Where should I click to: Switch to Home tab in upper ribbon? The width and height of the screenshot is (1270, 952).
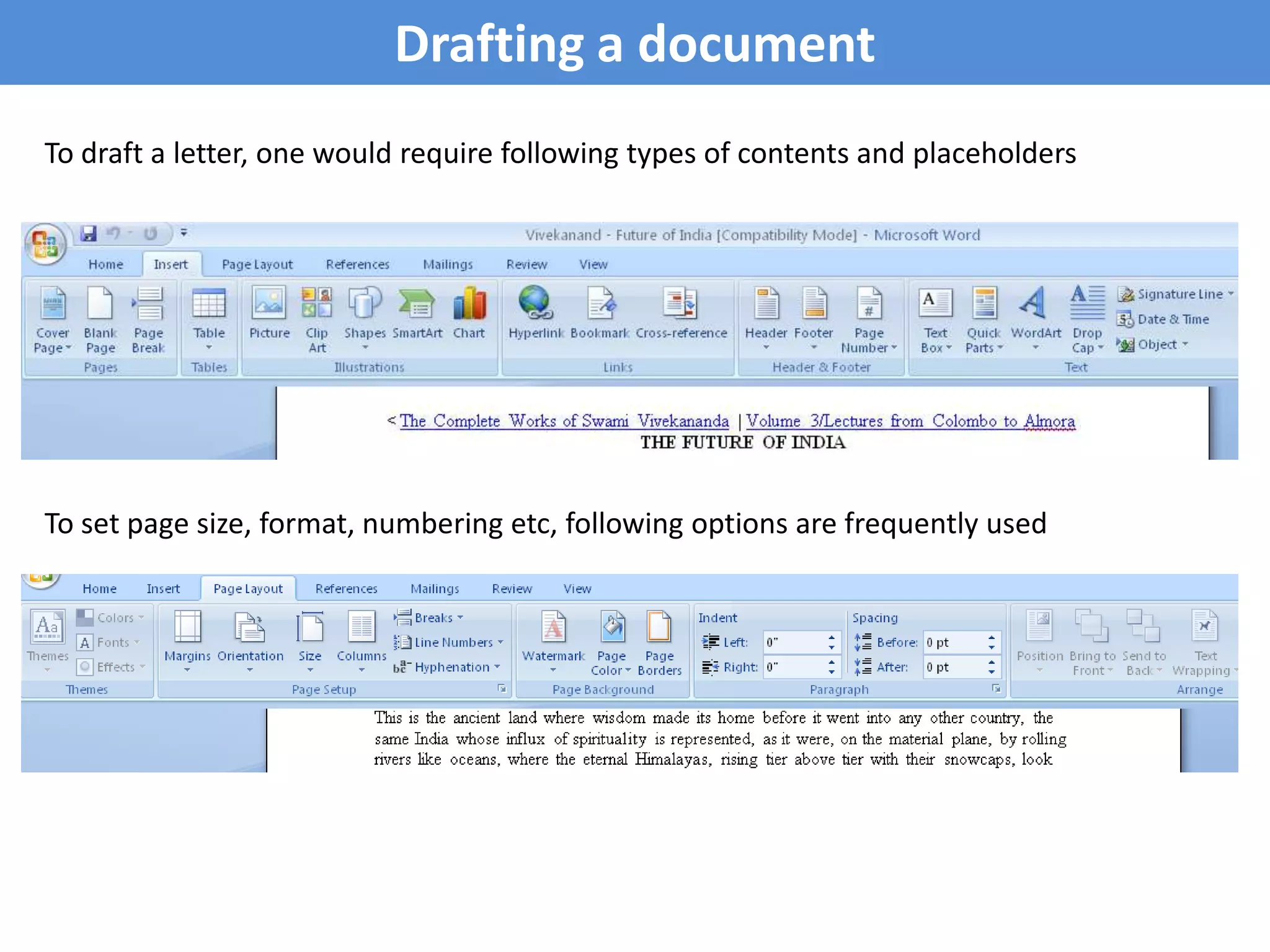(x=105, y=265)
